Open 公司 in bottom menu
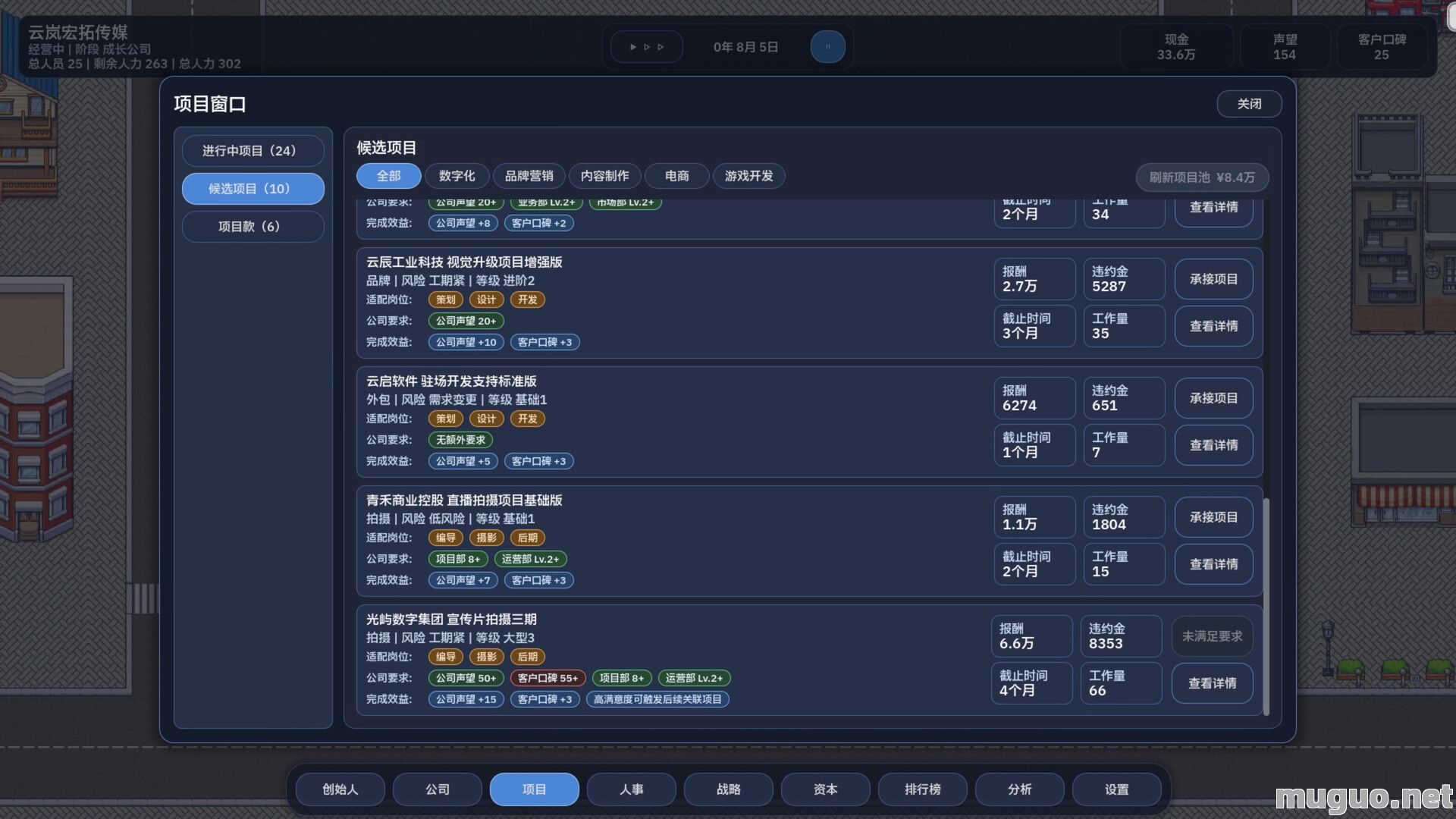The height and width of the screenshot is (819, 1456). click(437, 789)
